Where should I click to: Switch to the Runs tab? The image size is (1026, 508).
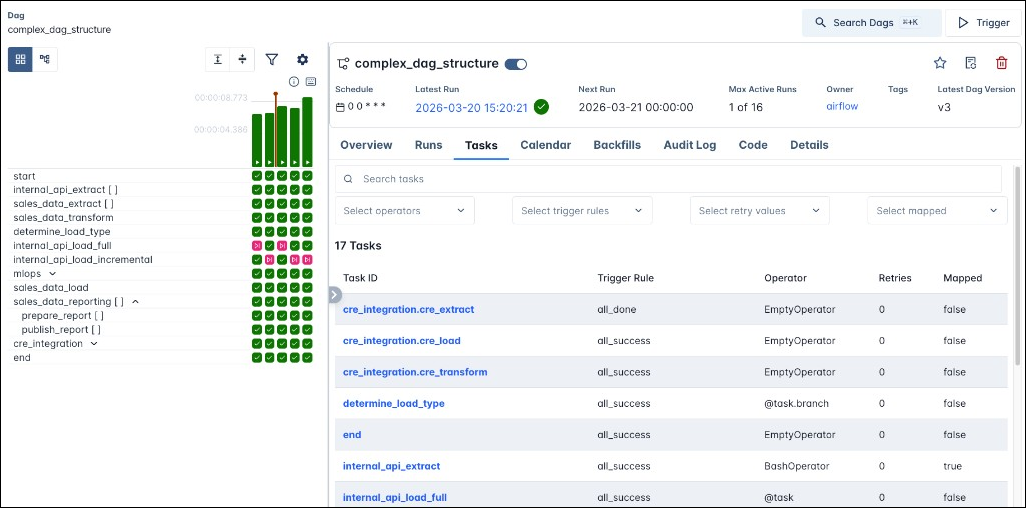(x=428, y=145)
